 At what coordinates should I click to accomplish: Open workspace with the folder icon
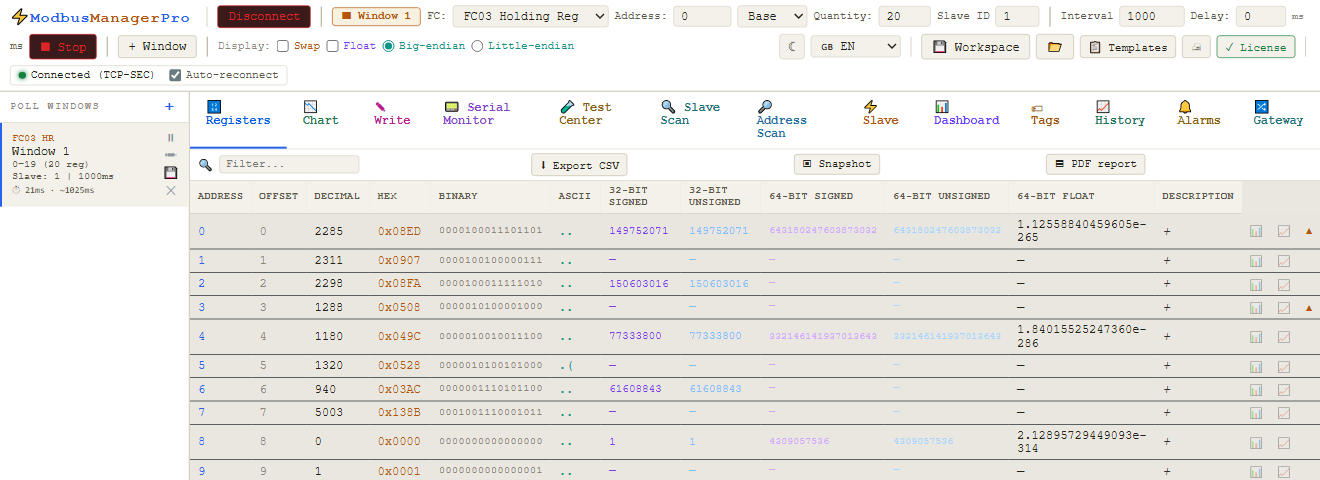tap(1054, 47)
